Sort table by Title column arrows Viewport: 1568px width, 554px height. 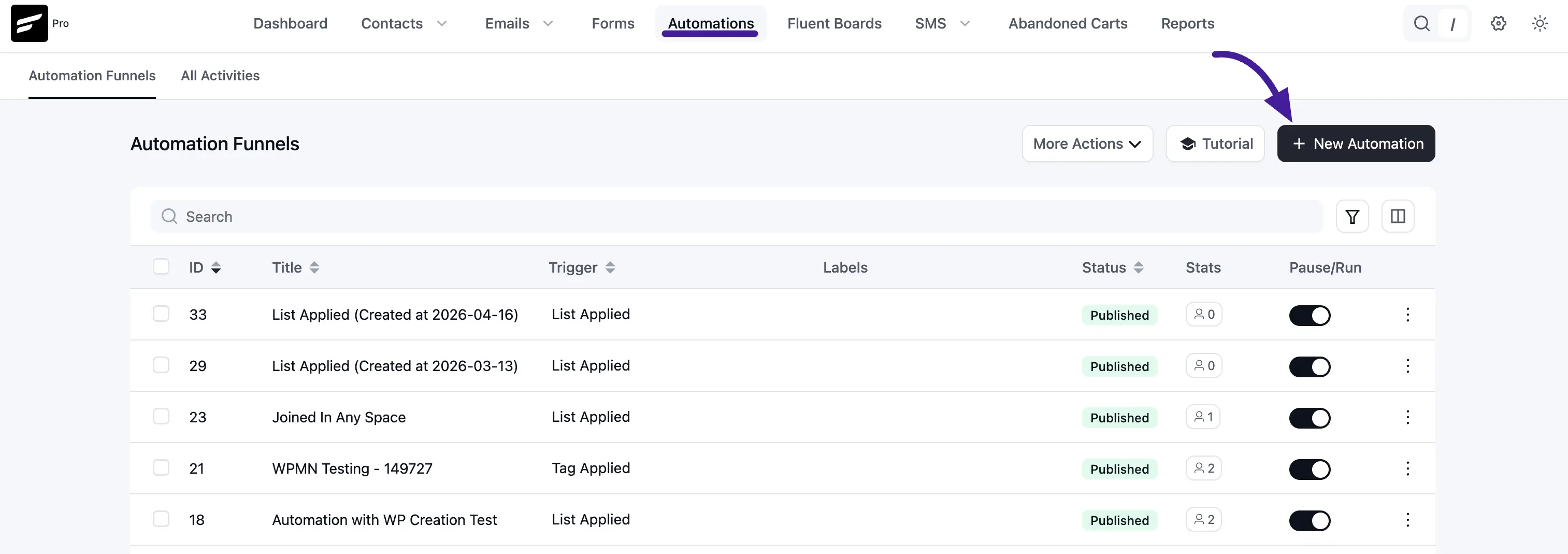314,267
